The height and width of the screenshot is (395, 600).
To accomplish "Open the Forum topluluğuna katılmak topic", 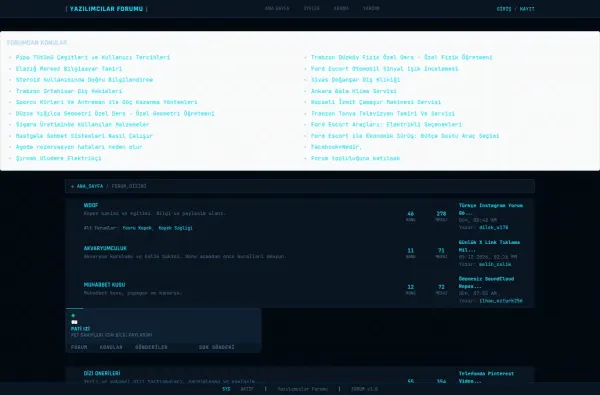I will 355,158.
